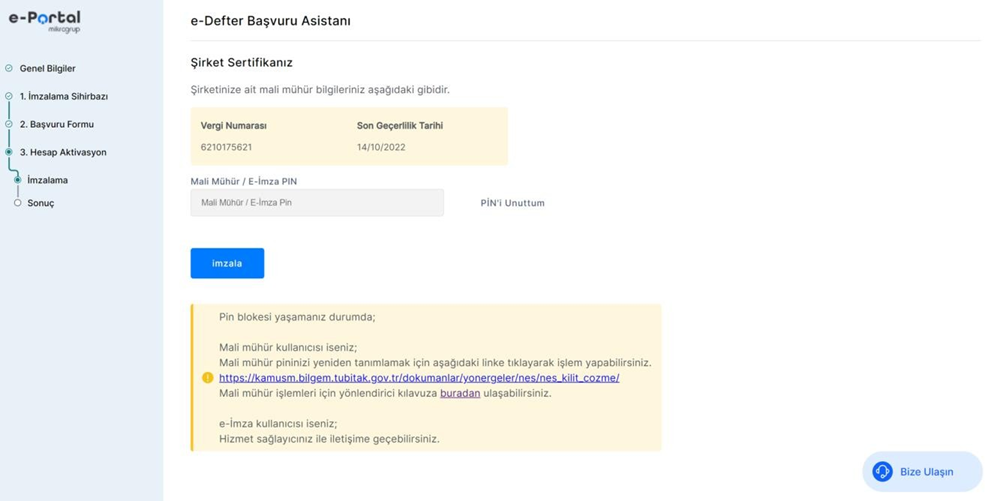The width and height of the screenshot is (985, 501).
Task: Go to 1. İmzalama Sihirbazı step
Action: click(x=63, y=97)
